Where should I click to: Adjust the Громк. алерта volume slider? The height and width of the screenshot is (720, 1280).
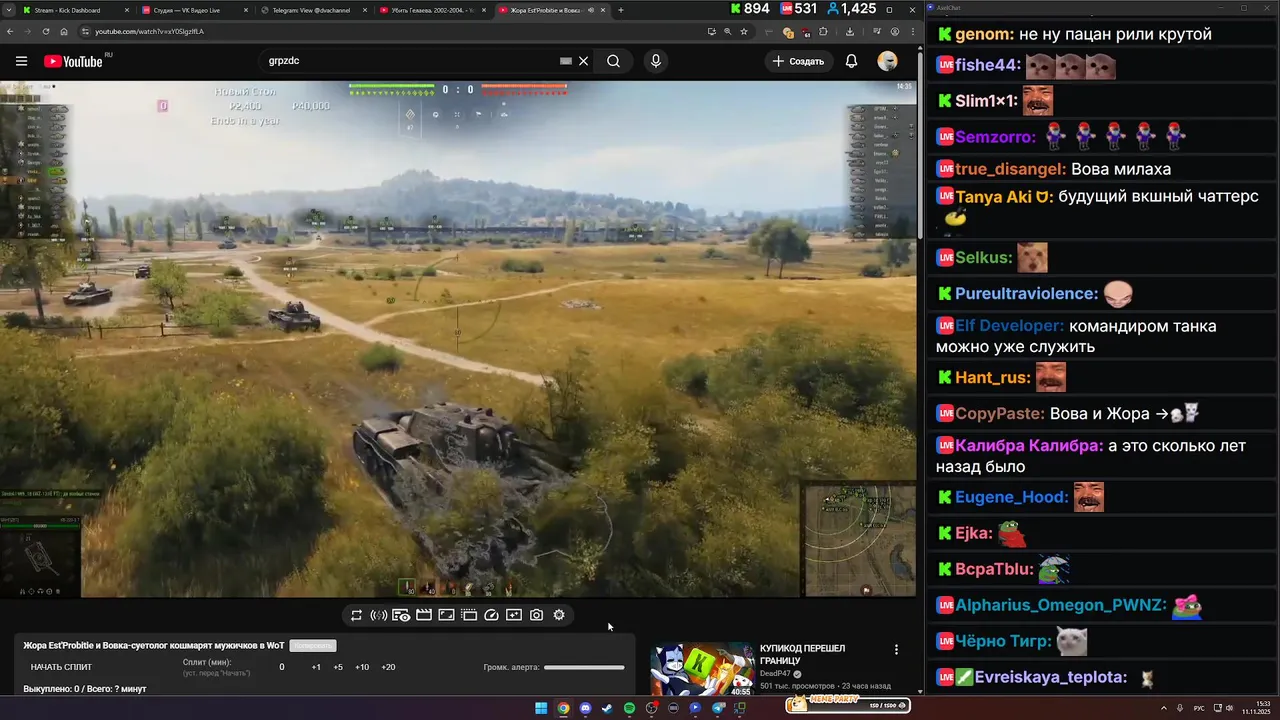coord(584,667)
